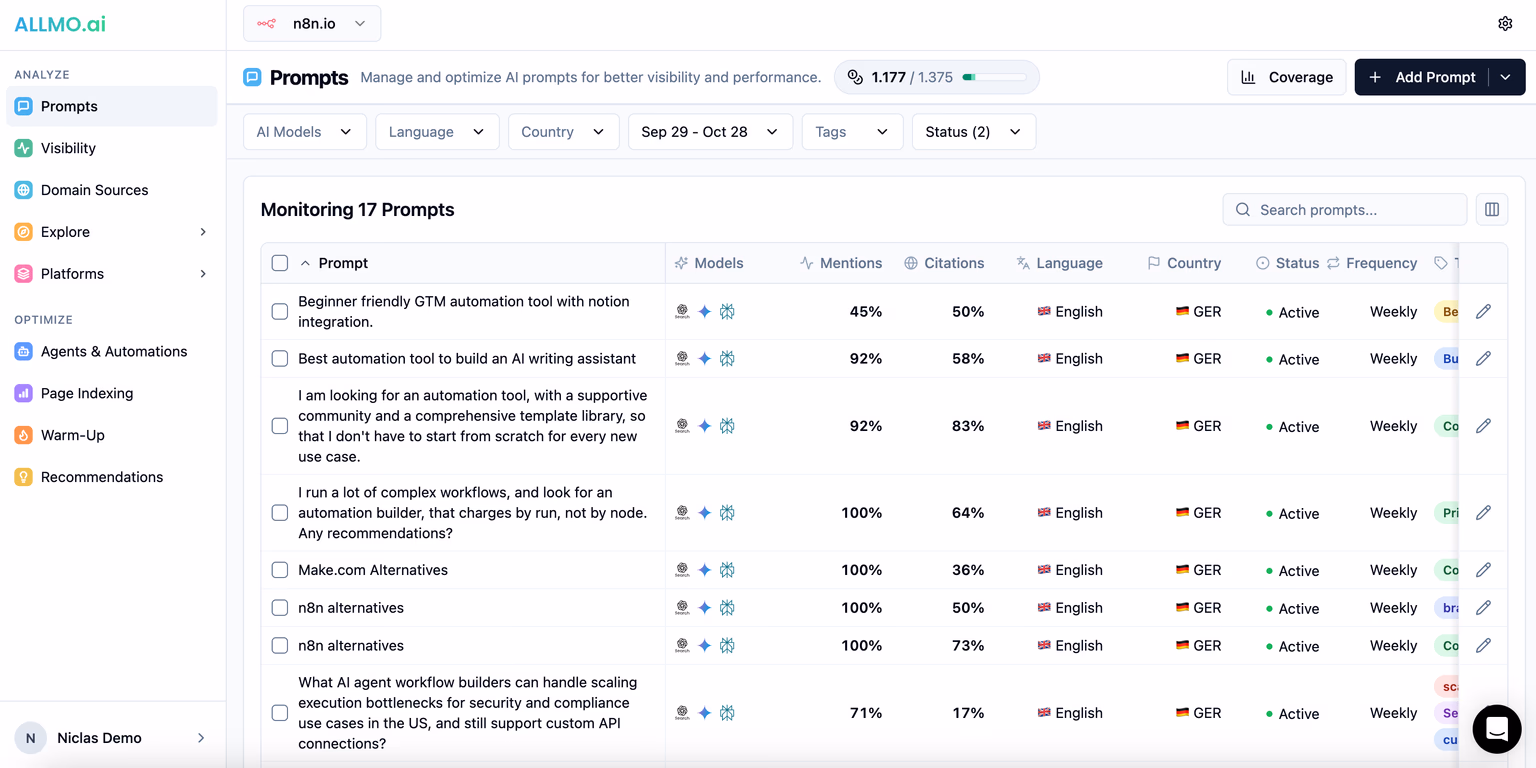Image resolution: width=1536 pixels, height=768 pixels.
Task: Click the Mentions column header
Action: pos(841,263)
